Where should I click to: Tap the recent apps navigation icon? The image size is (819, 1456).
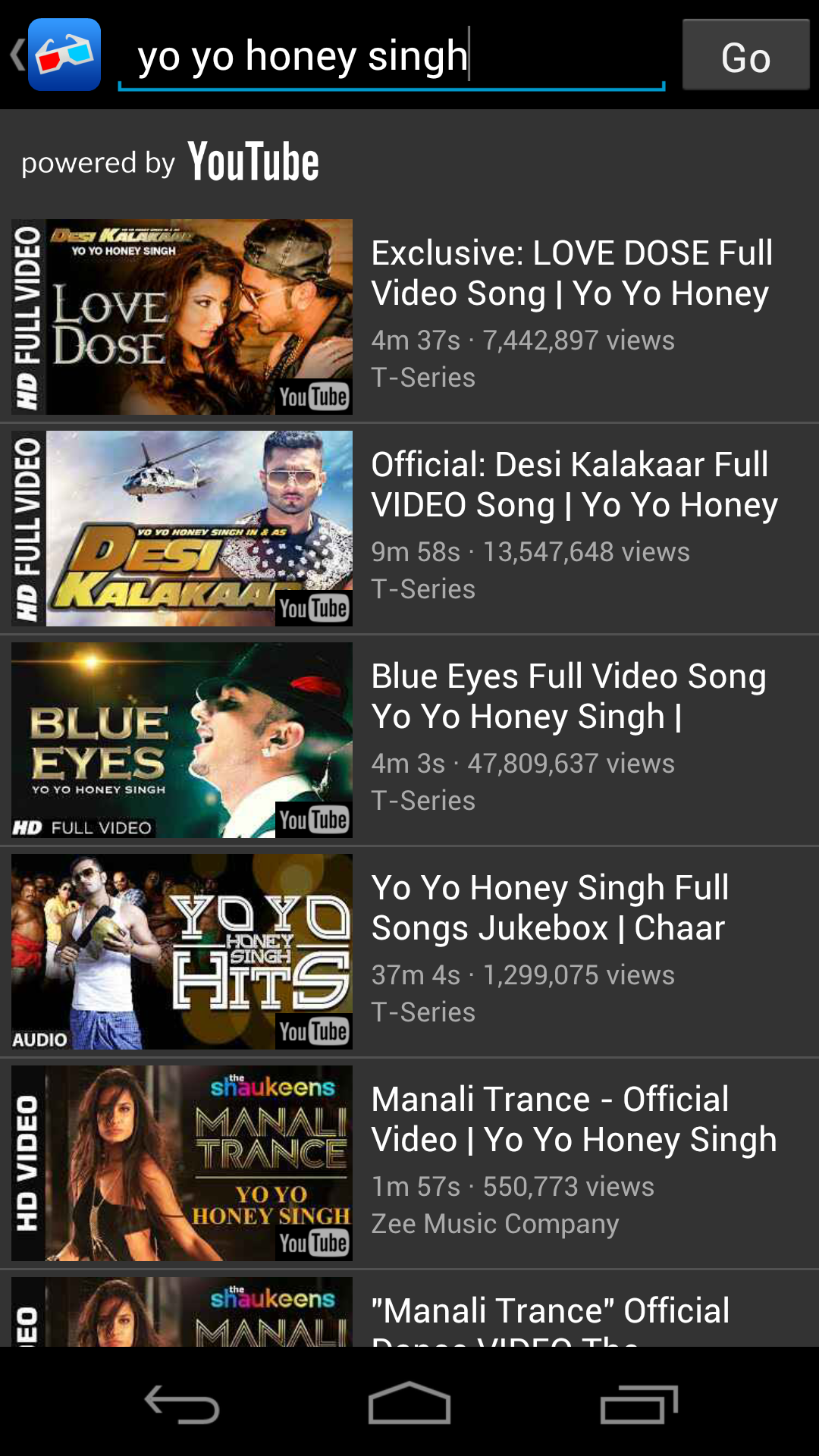[639, 1404]
